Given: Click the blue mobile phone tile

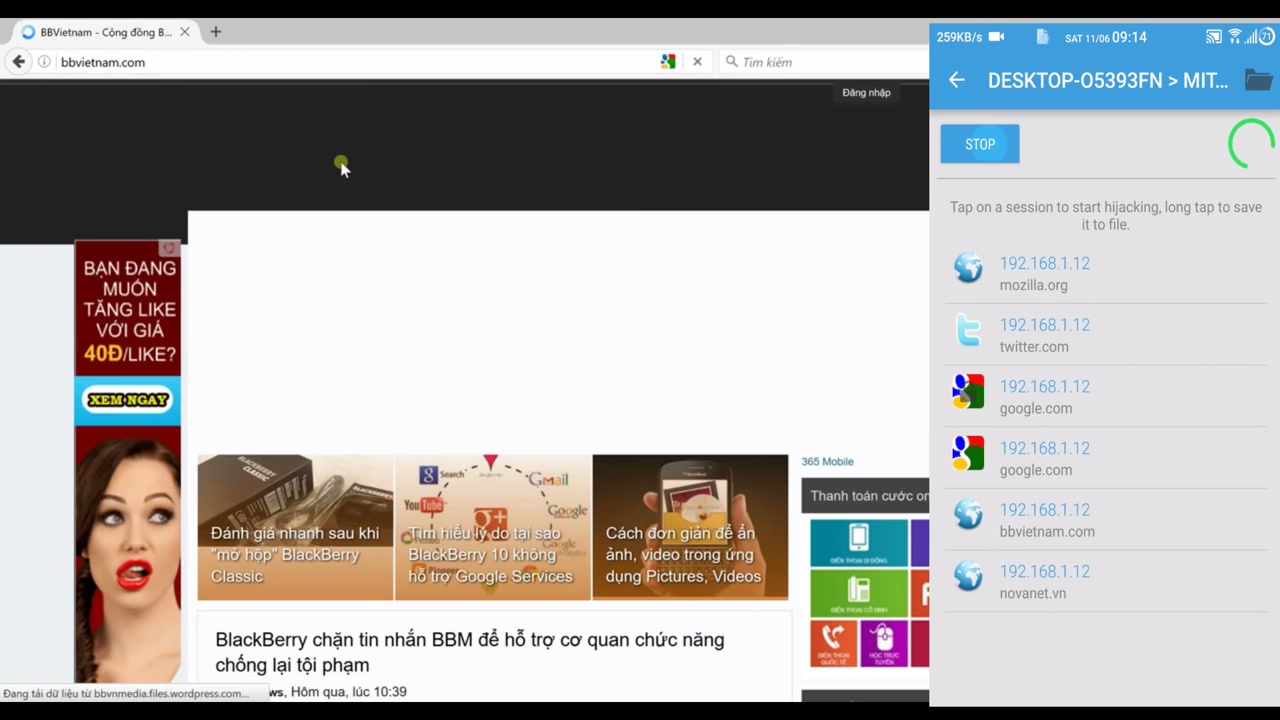Looking at the screenshot, I should click(858, 542).
